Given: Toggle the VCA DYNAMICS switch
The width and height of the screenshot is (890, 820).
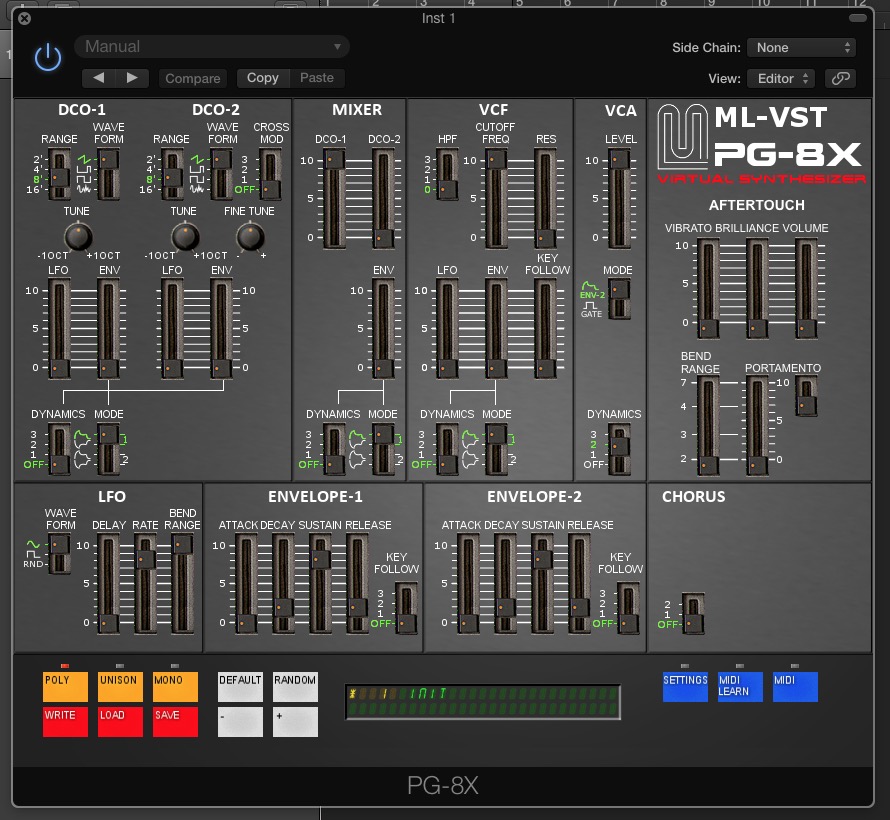Looking at the screenshot, I should pyautogui.click(x=619, y=449).
